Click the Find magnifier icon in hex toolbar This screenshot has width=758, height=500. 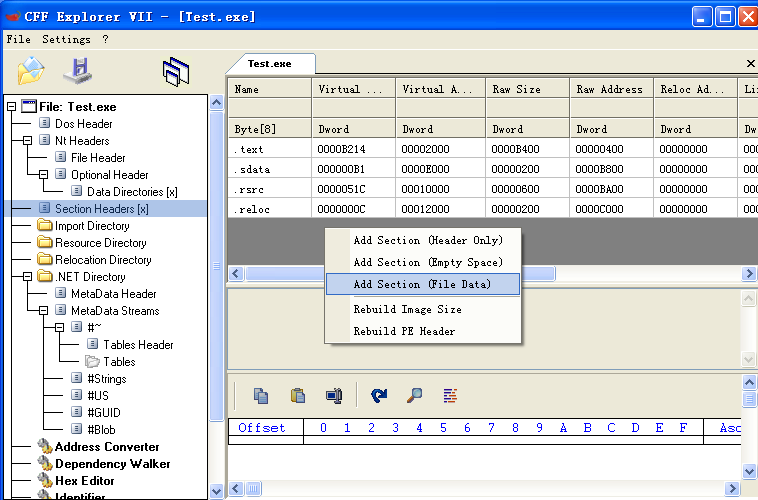click(414, 396)
